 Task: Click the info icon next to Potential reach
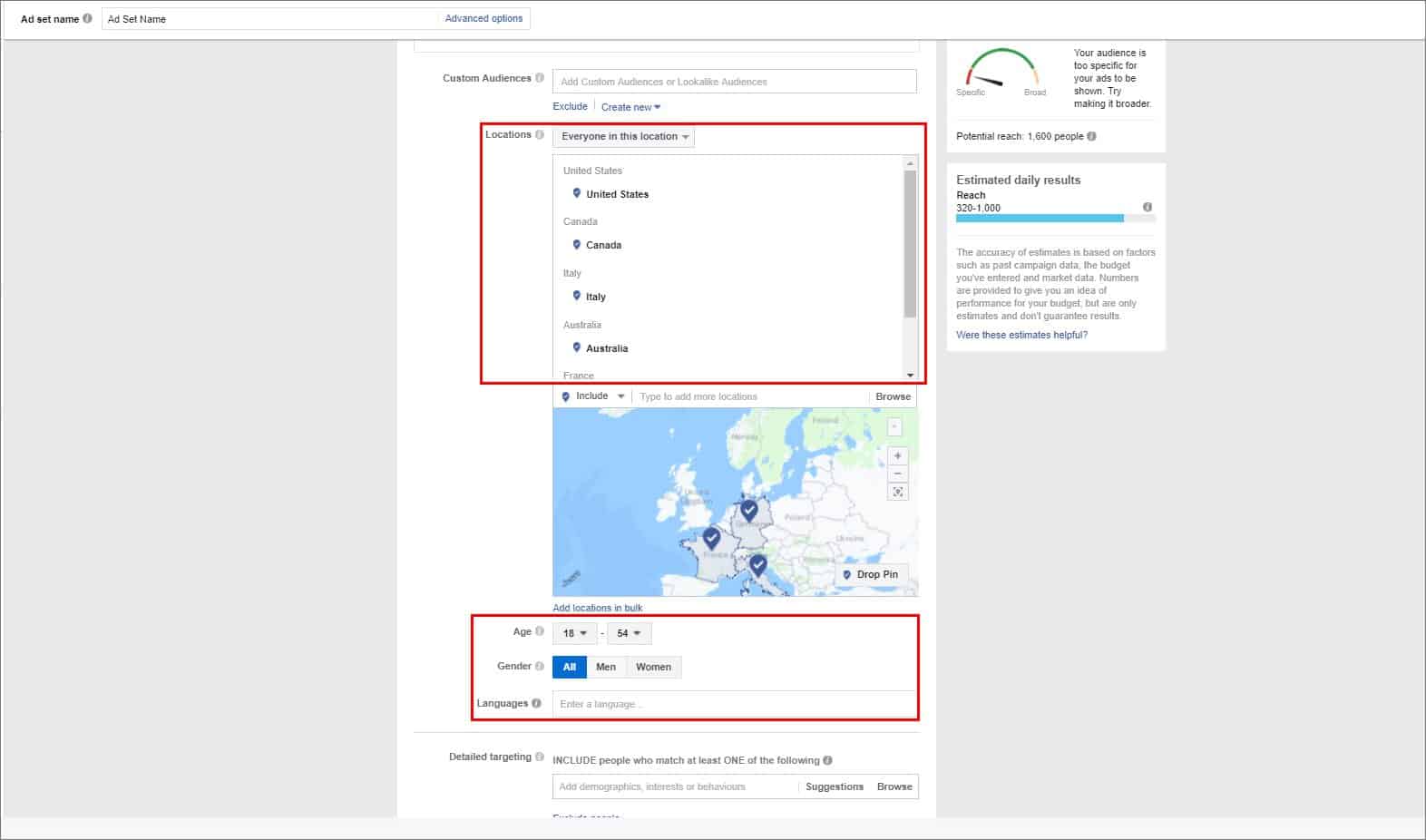pos(1091,136)
